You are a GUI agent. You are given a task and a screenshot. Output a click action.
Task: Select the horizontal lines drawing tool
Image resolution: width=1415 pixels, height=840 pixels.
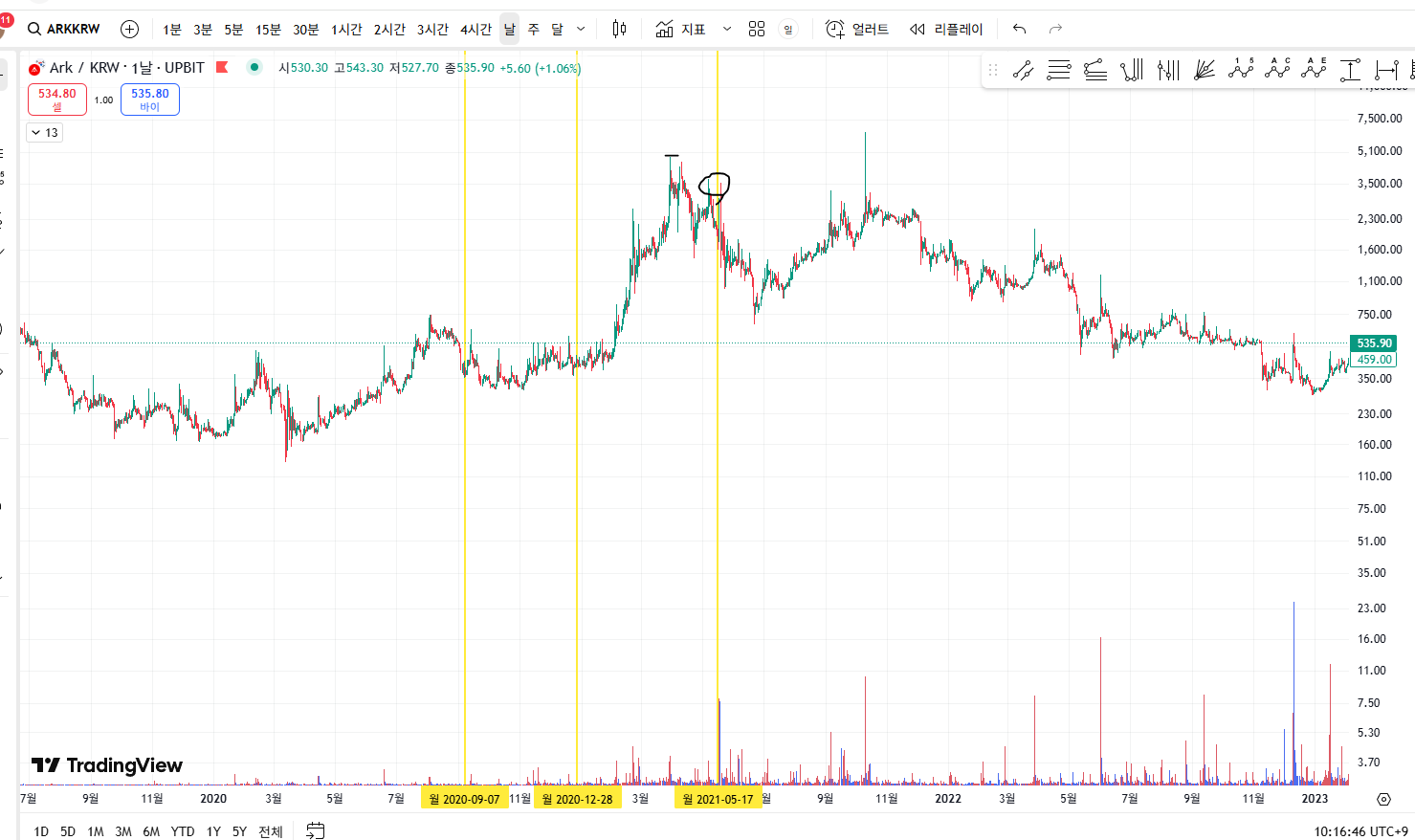[x=1059, y=70]
